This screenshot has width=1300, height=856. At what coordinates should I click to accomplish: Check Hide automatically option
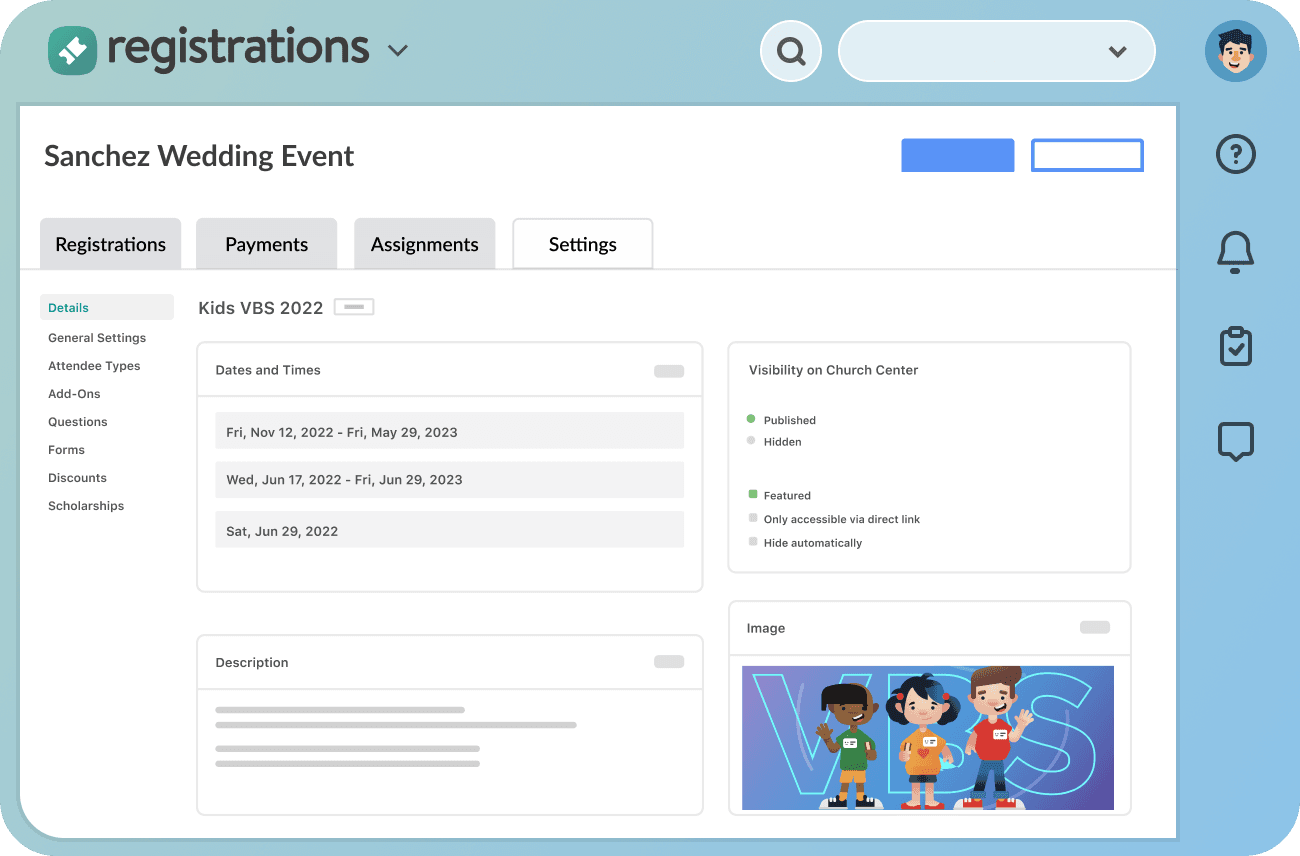(753, 542)
